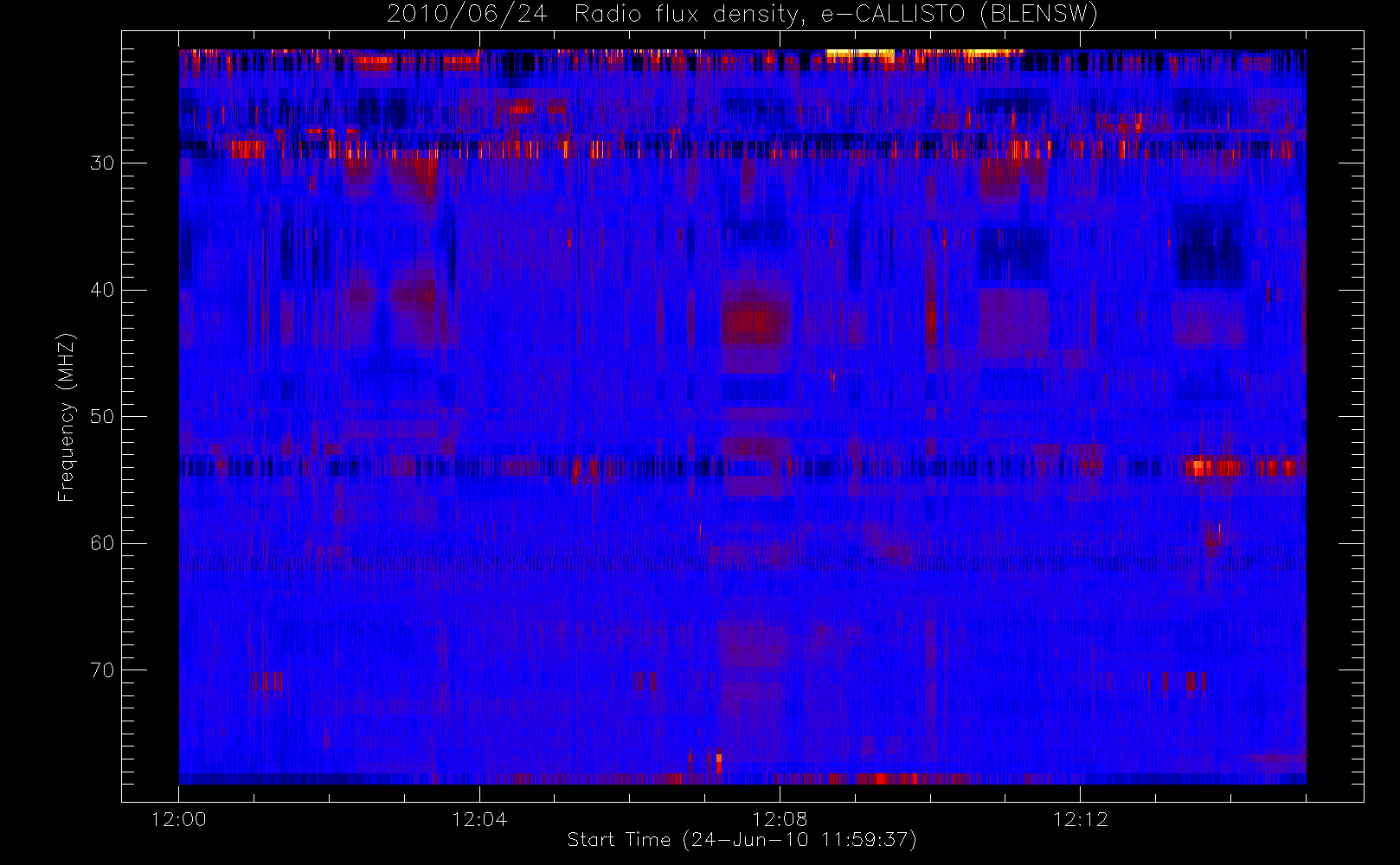Click the 60 frequency tick label

coord(102,543)
